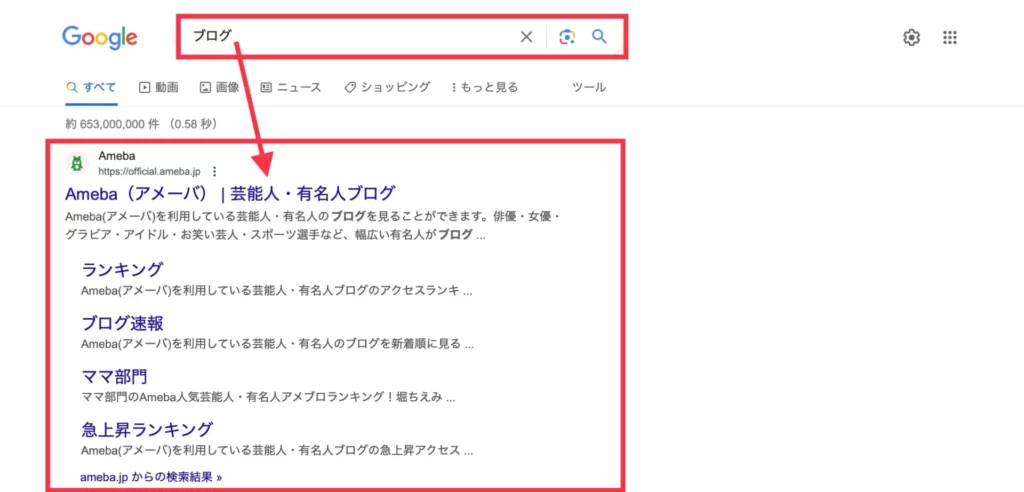
Task: Expand the もっと見る menu
Action: [485, 87]
